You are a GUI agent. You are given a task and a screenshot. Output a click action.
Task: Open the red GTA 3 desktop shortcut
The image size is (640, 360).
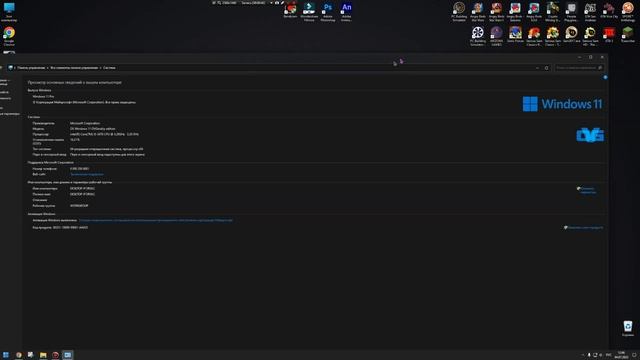point(609,35)
